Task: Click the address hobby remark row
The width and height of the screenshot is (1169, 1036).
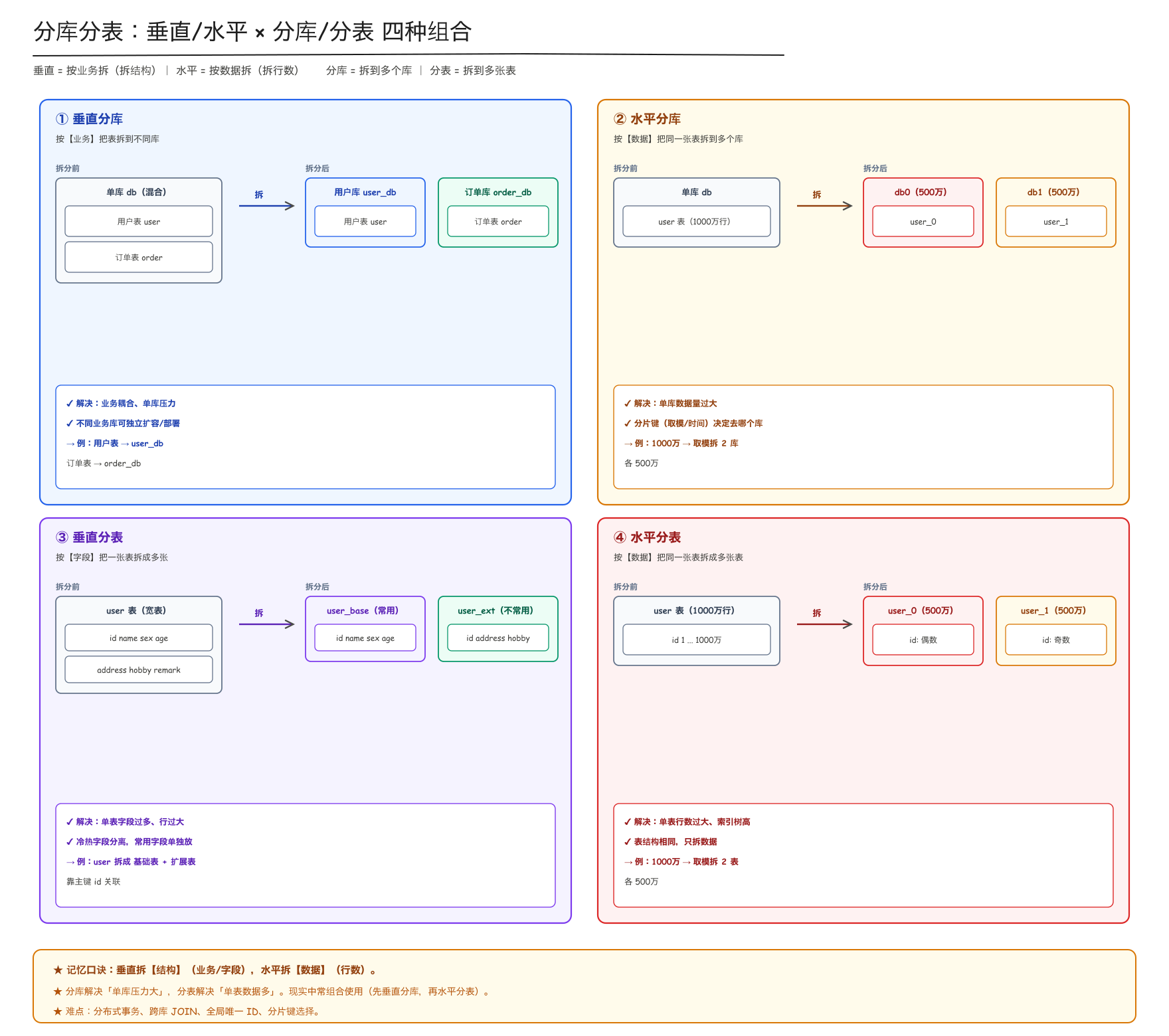Action: tap(139, 669)
